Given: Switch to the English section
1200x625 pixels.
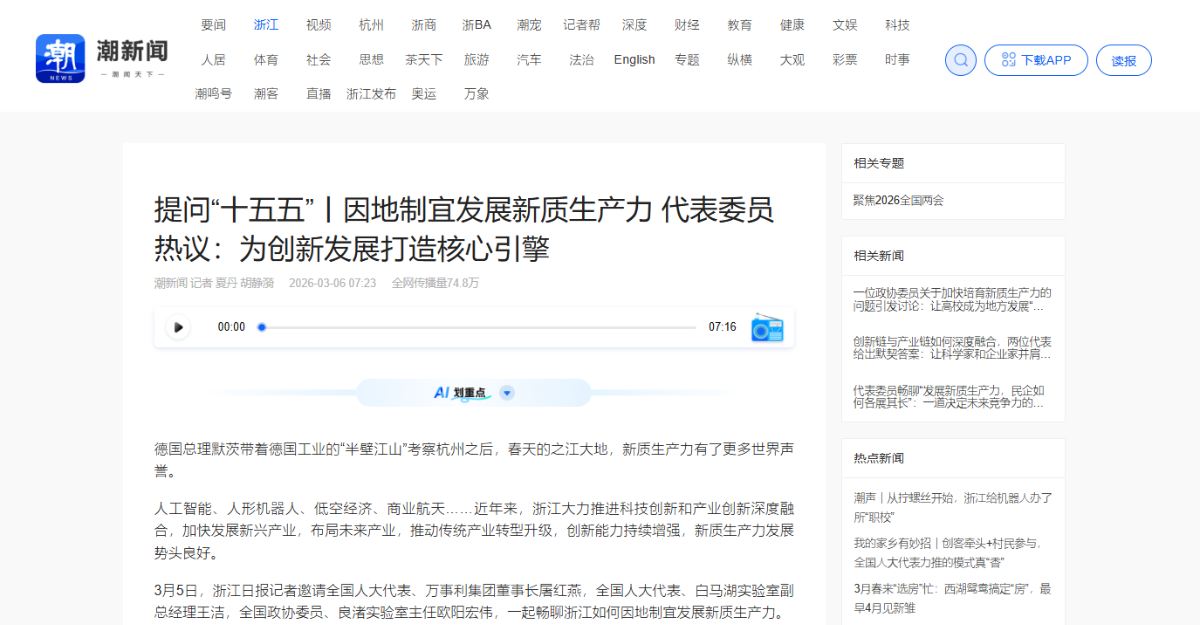Looking at the screenshot, I should 634,60.
